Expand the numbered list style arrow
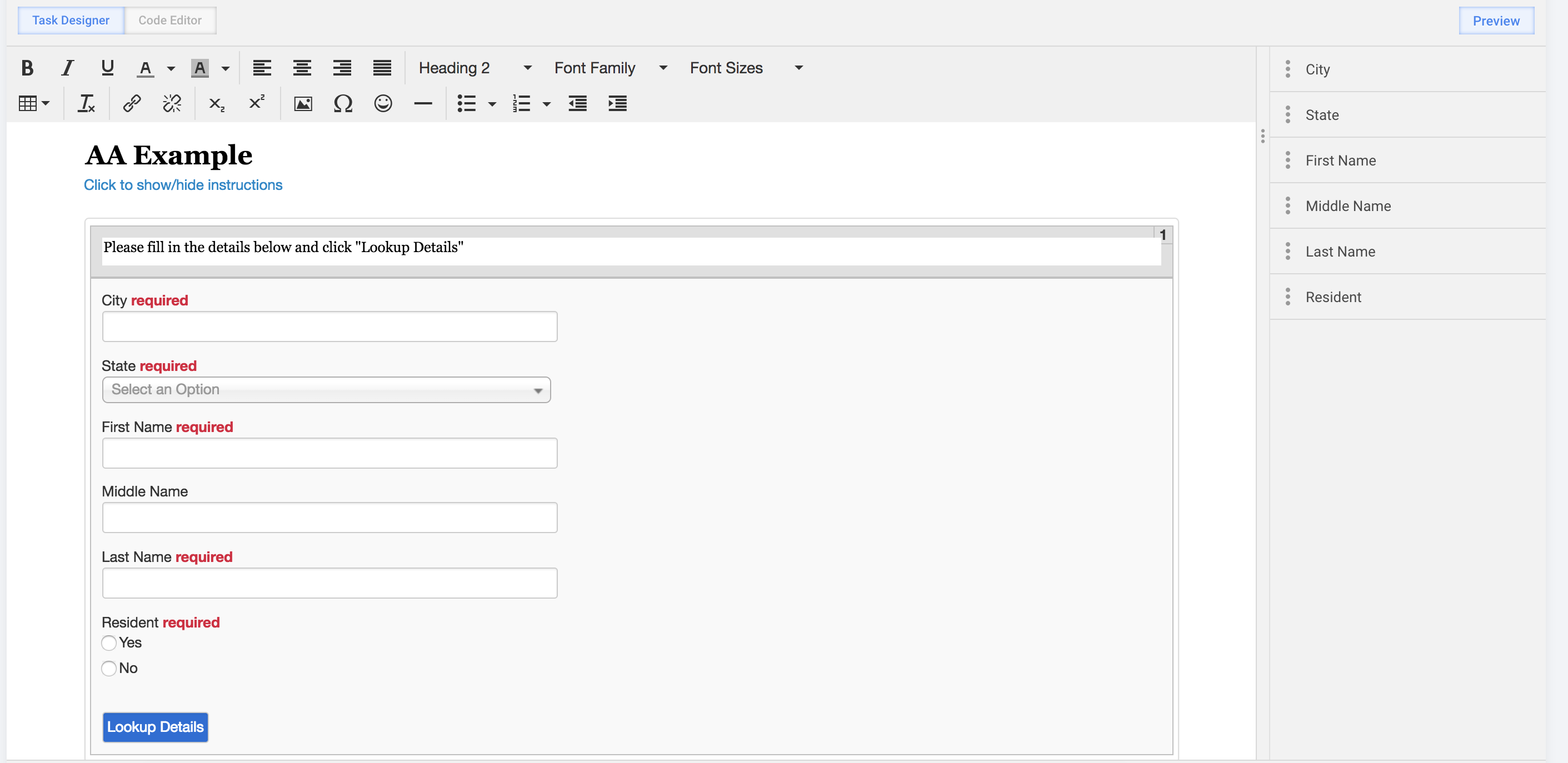The image size is (1568, 763). pos(547,104)
